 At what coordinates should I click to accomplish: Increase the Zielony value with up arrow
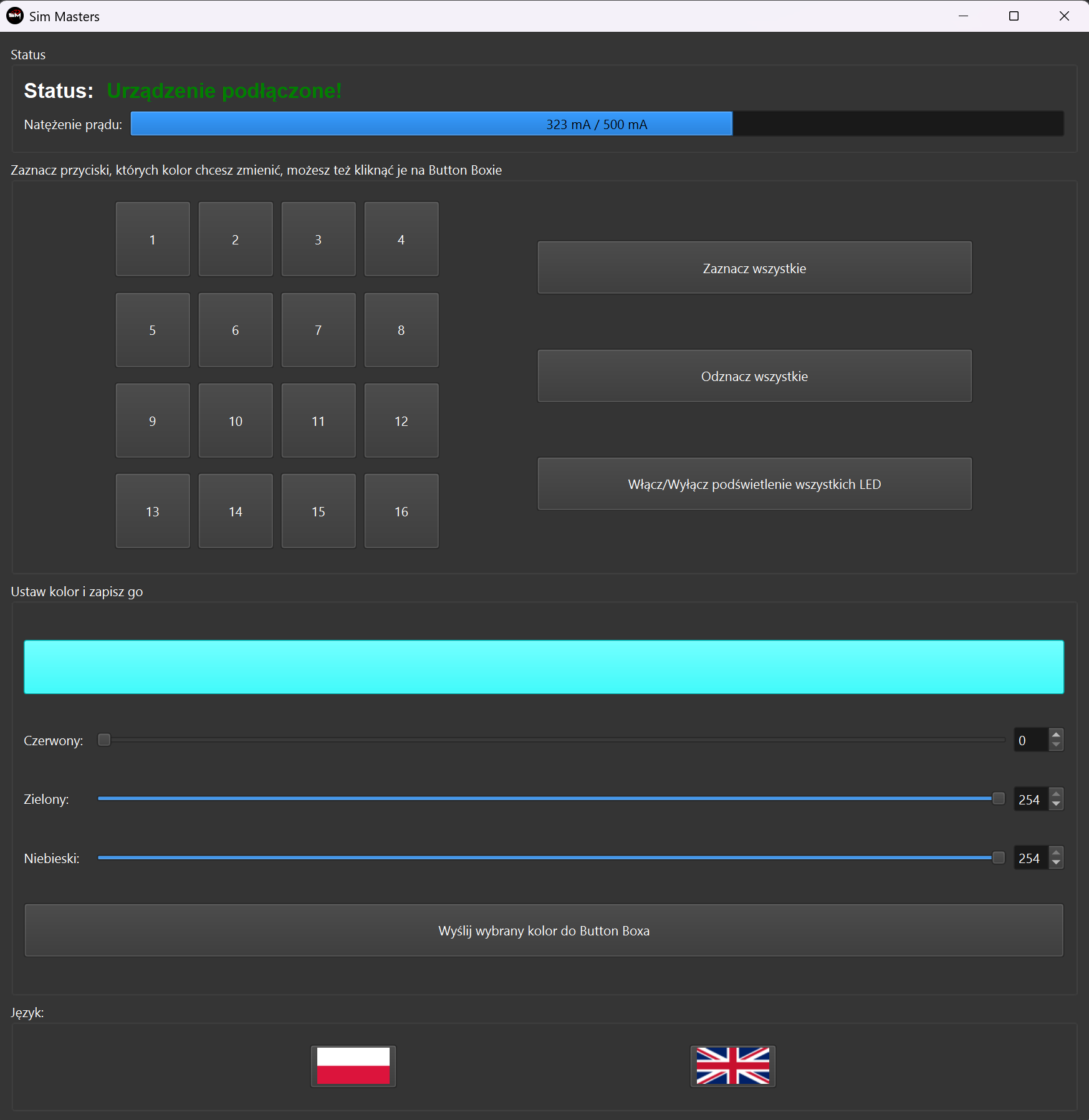(1056, 794)
